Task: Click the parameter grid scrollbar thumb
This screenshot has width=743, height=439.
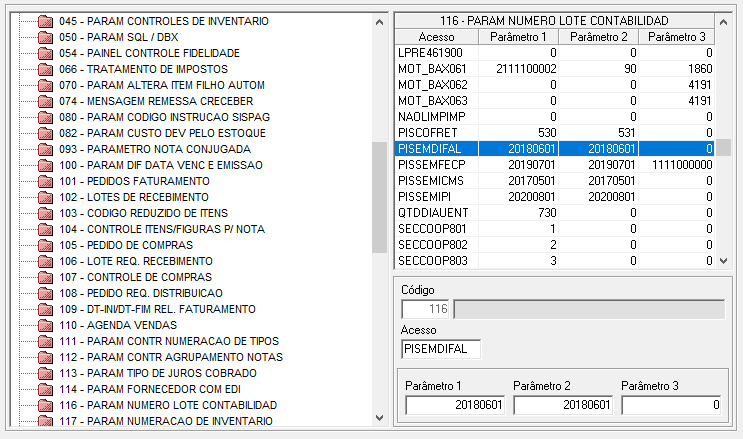Action: coord(723,148)
